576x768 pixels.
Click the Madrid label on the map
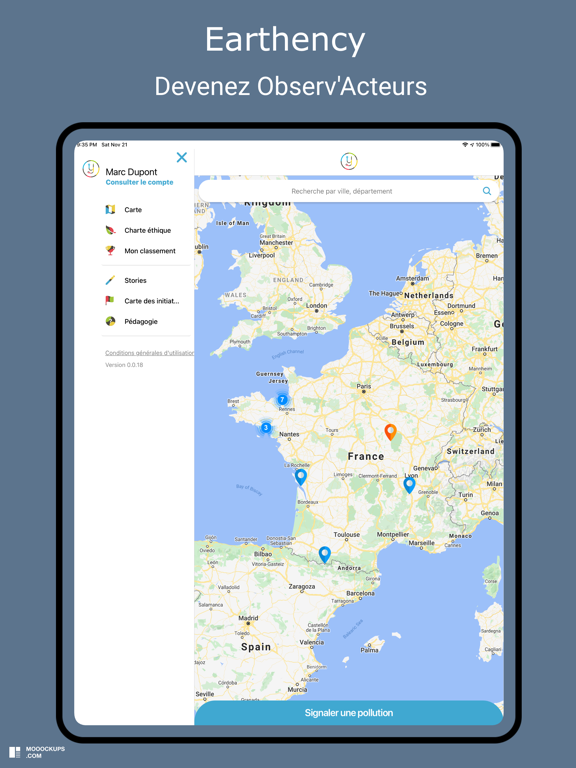(248, 618)
